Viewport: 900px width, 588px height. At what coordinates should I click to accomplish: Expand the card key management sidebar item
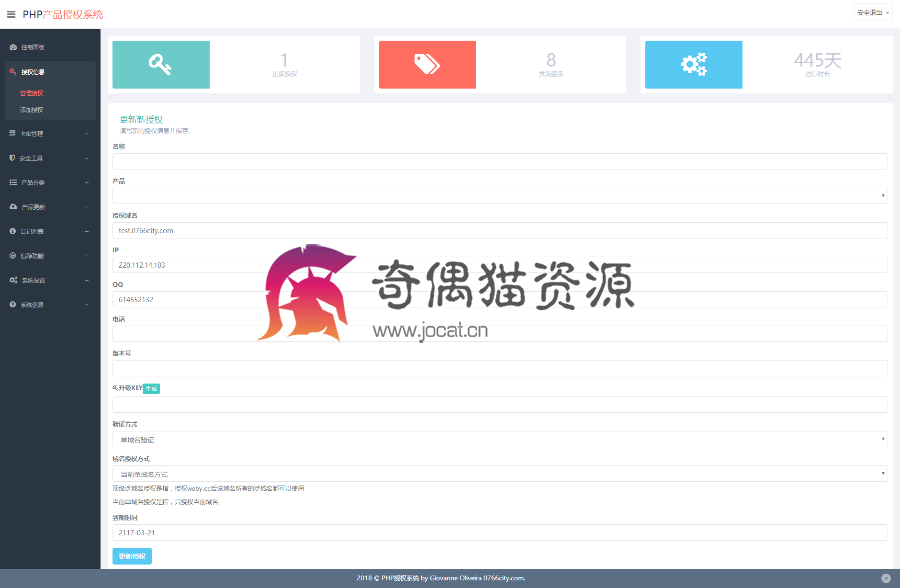[x=50, y=133]
